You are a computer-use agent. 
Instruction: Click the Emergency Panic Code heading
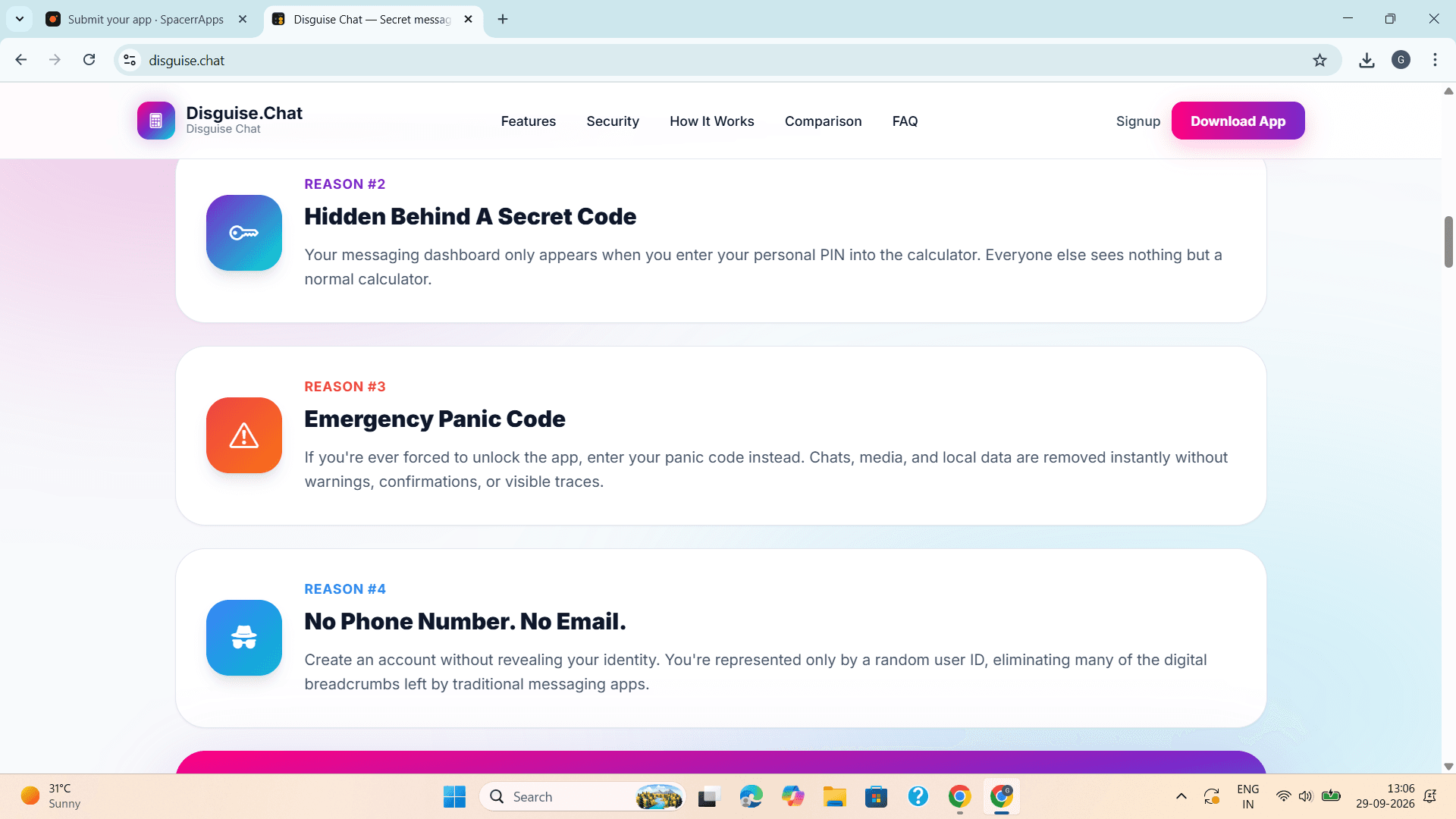(x=435, y=419)
